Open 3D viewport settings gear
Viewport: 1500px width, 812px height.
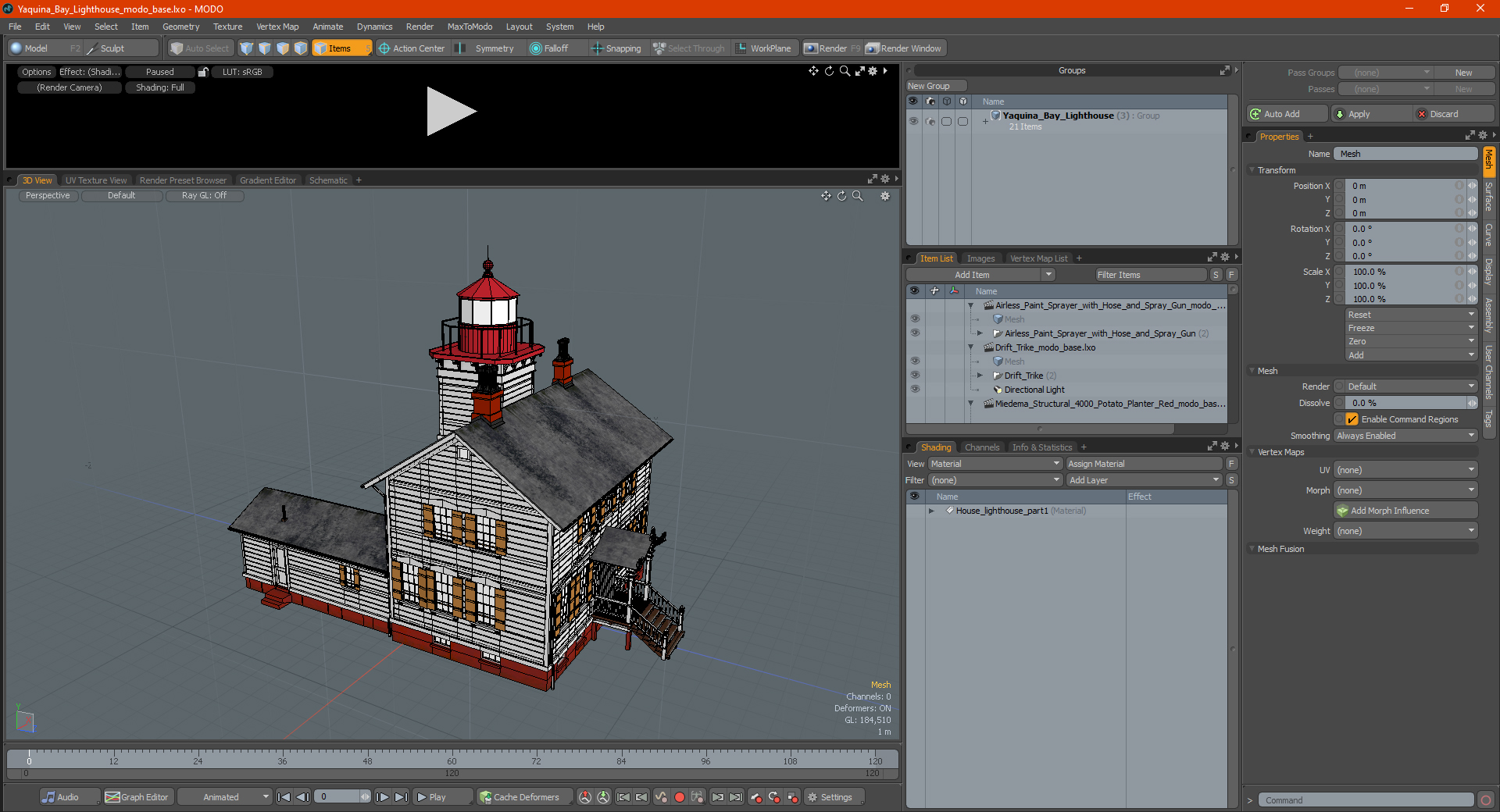(x=885, y=196)
